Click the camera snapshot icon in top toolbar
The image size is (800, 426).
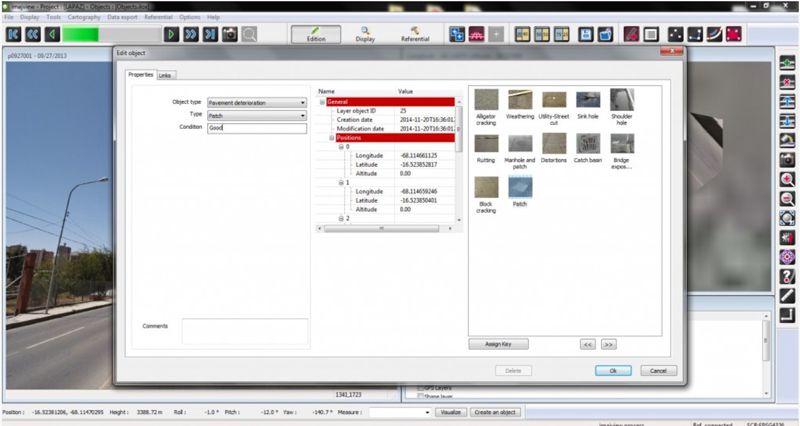(x=230, y=35)
